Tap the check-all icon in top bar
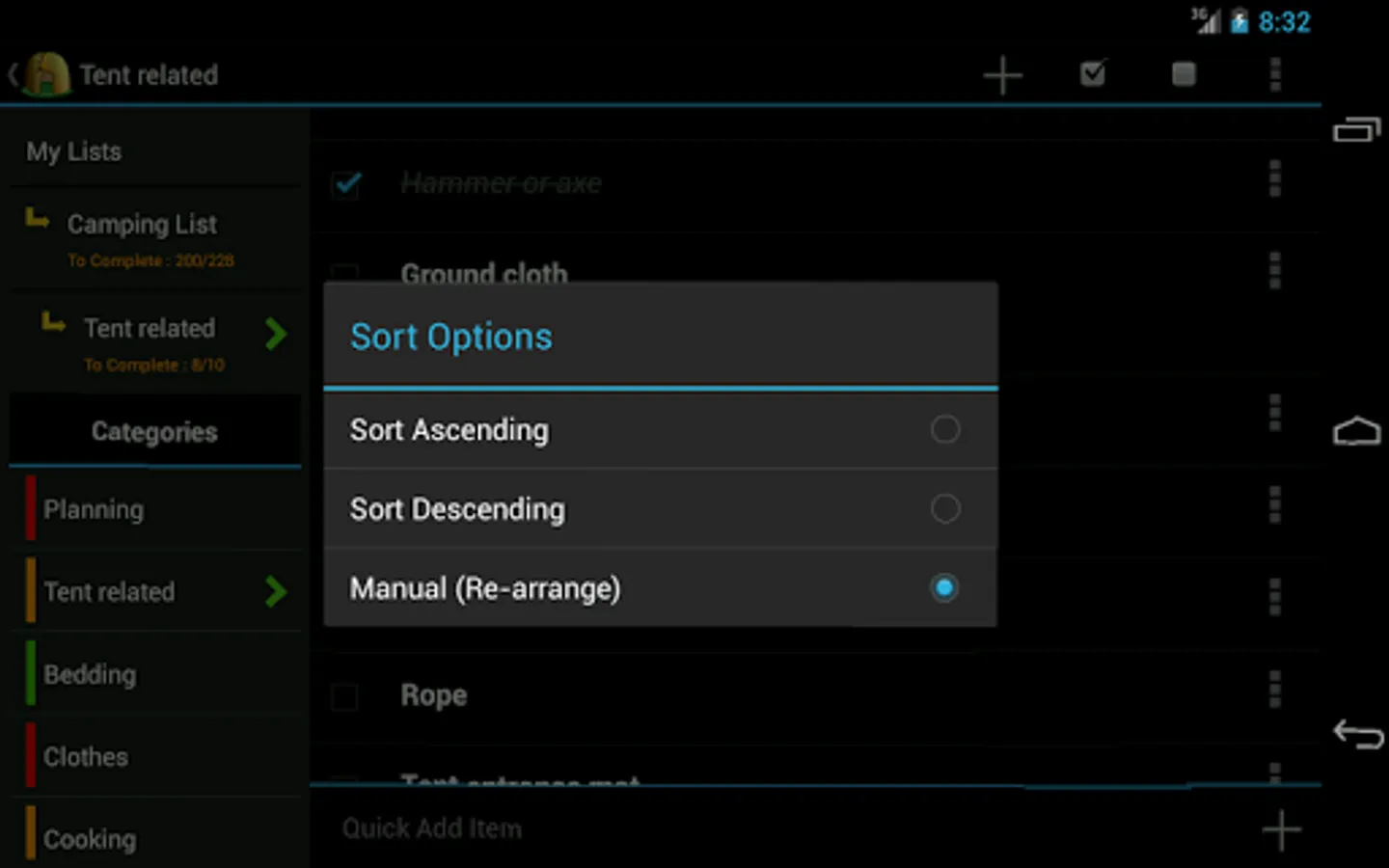The height and width of the screenshot is (868, 1389). click(x=1093, y=74)
